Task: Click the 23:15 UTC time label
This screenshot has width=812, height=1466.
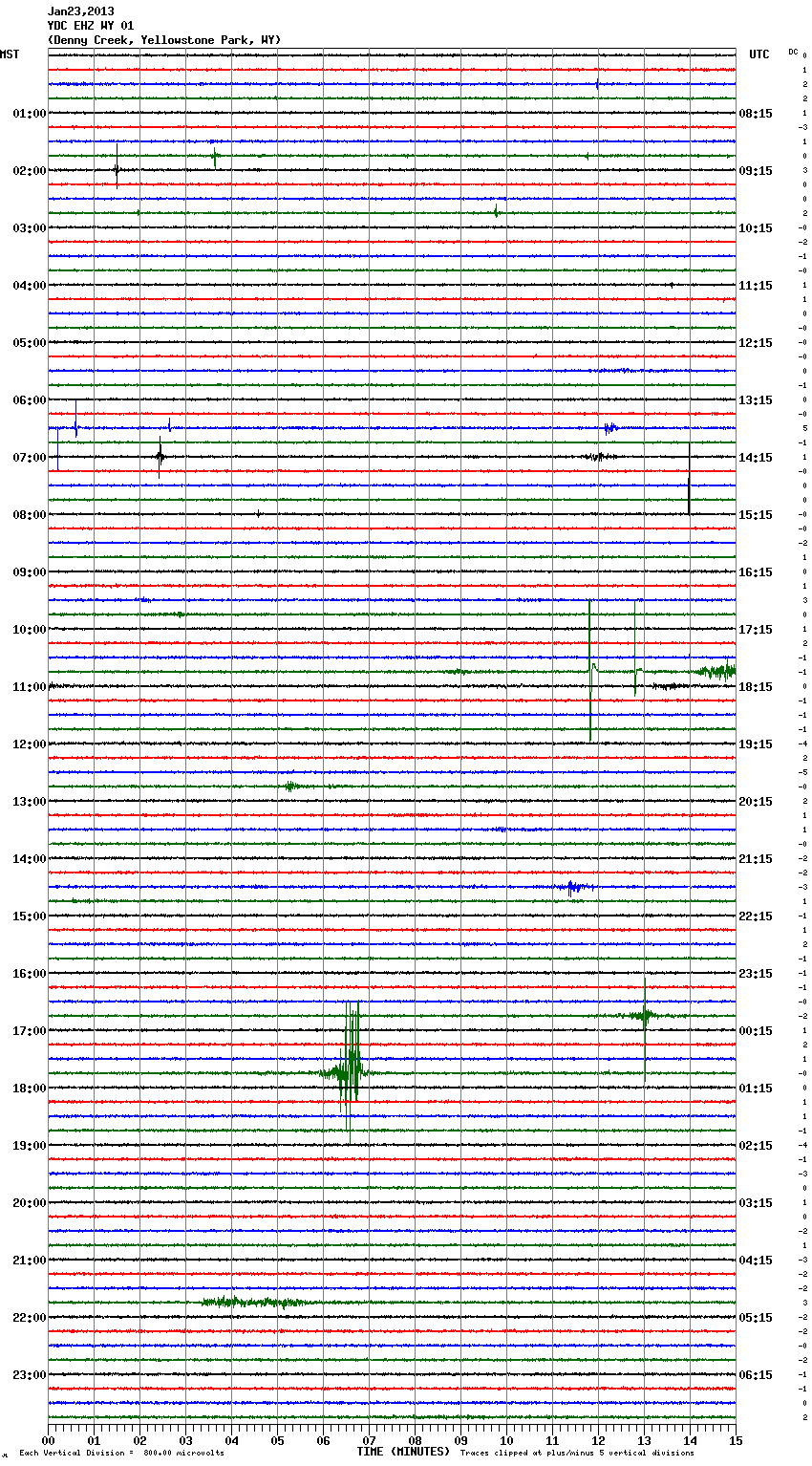Action: click(x=756, y=974)
